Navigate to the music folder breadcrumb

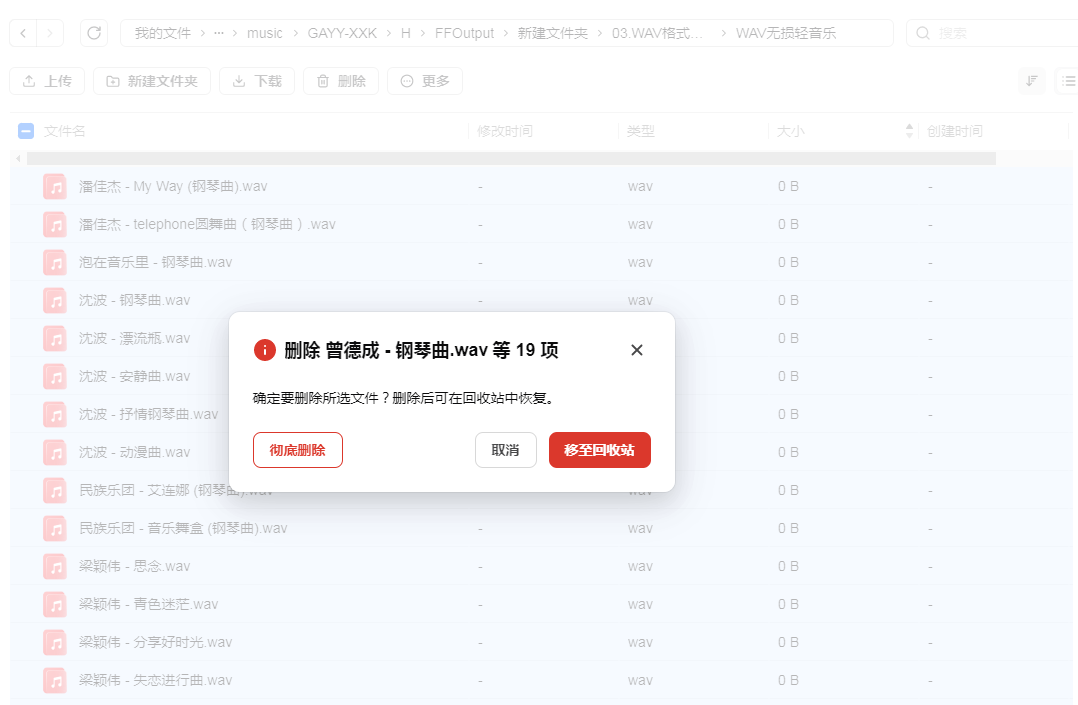coord(265,33)
